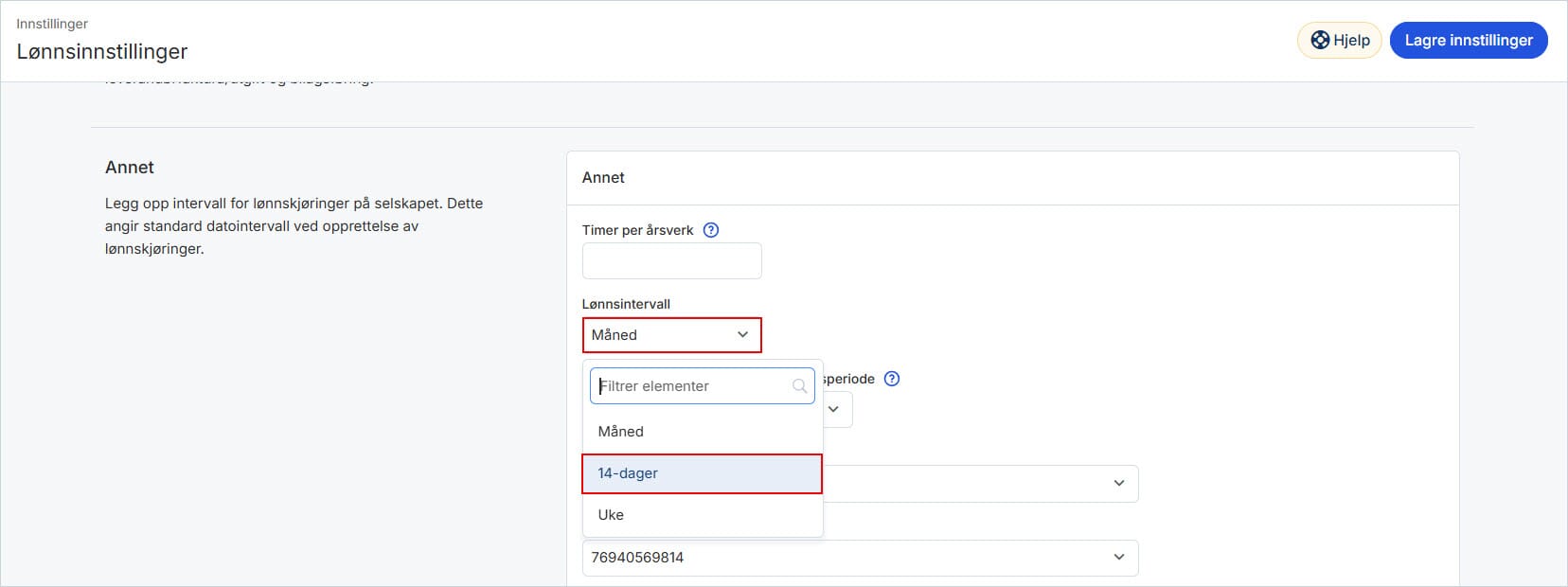Choose the 14-dager interval option

(702, 473)
